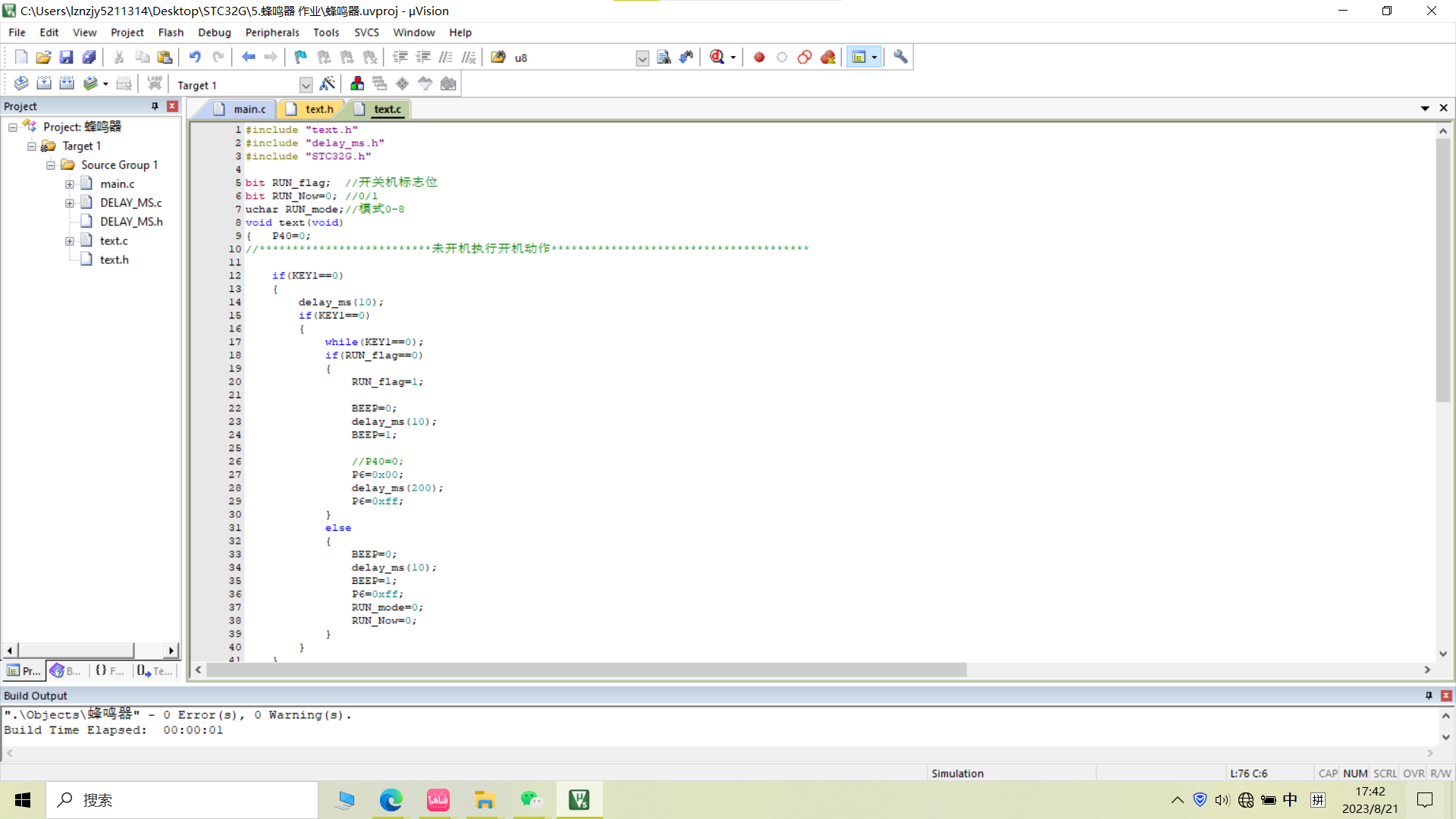Click the unindent selected lines icon
The image size is (1456, 819).
point(423,57)
